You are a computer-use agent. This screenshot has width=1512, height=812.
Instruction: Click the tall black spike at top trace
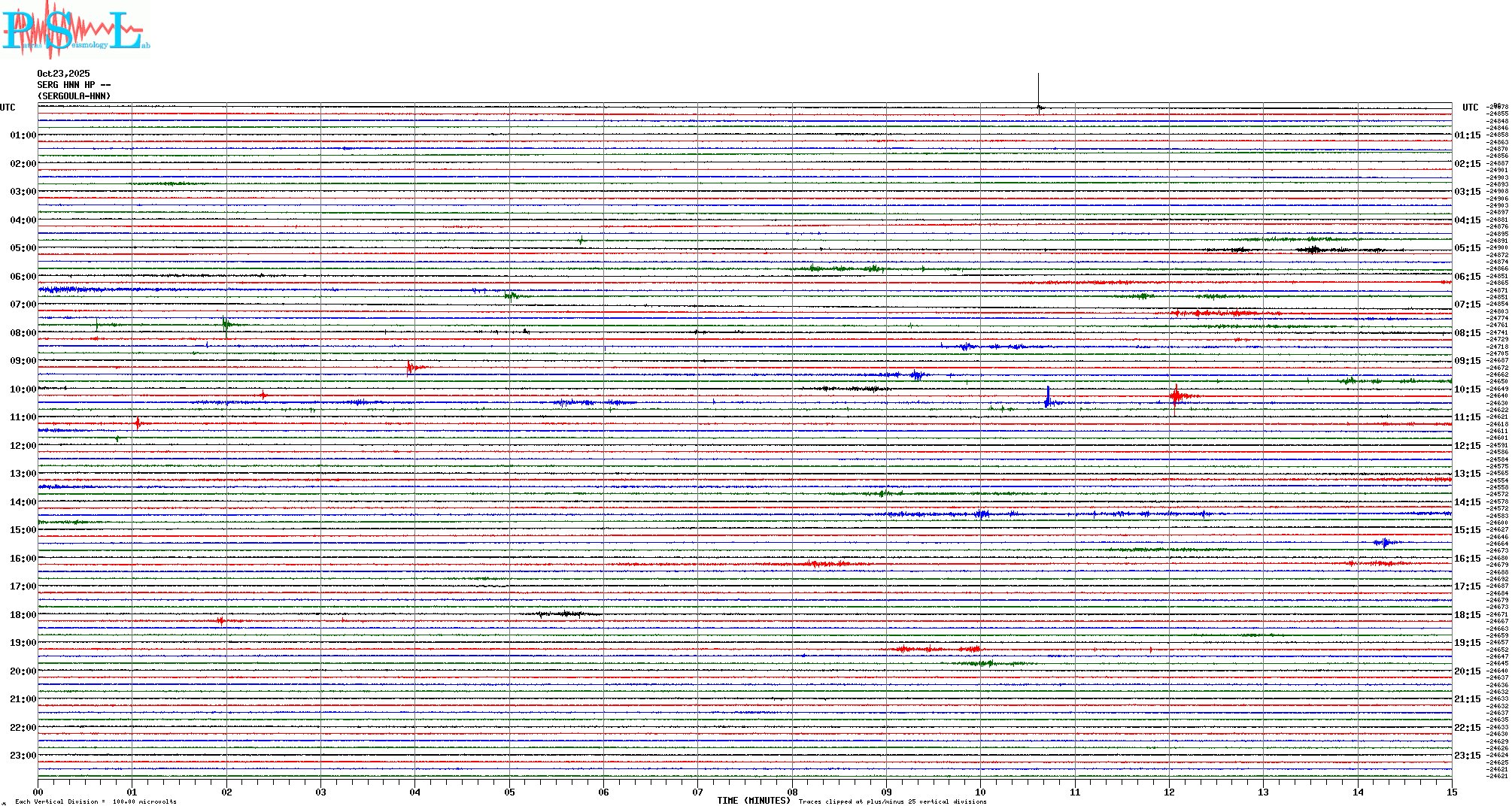(x=1038, y=90)
